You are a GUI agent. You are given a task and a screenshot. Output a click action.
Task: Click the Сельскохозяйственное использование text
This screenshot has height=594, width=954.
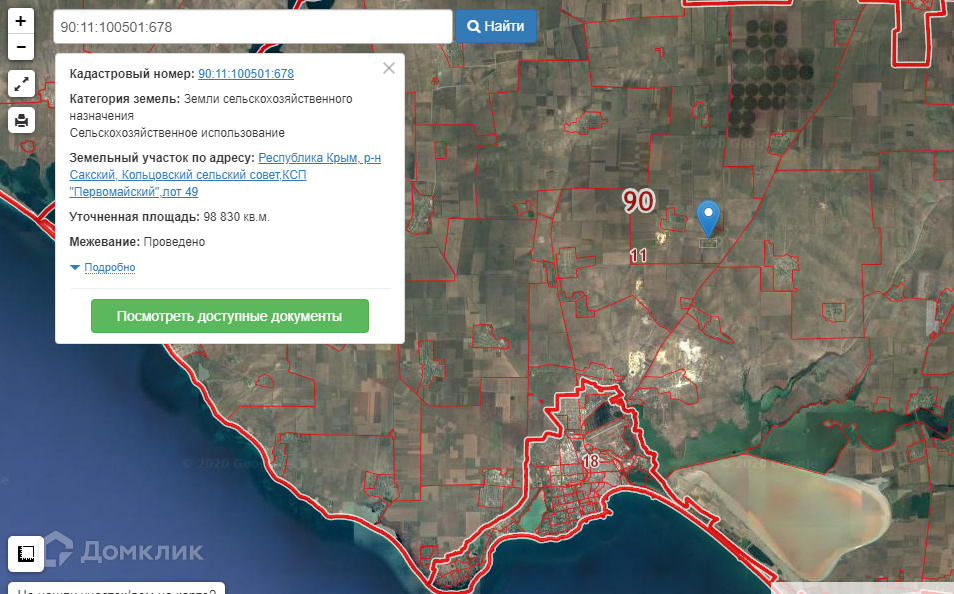coord(177,133)
